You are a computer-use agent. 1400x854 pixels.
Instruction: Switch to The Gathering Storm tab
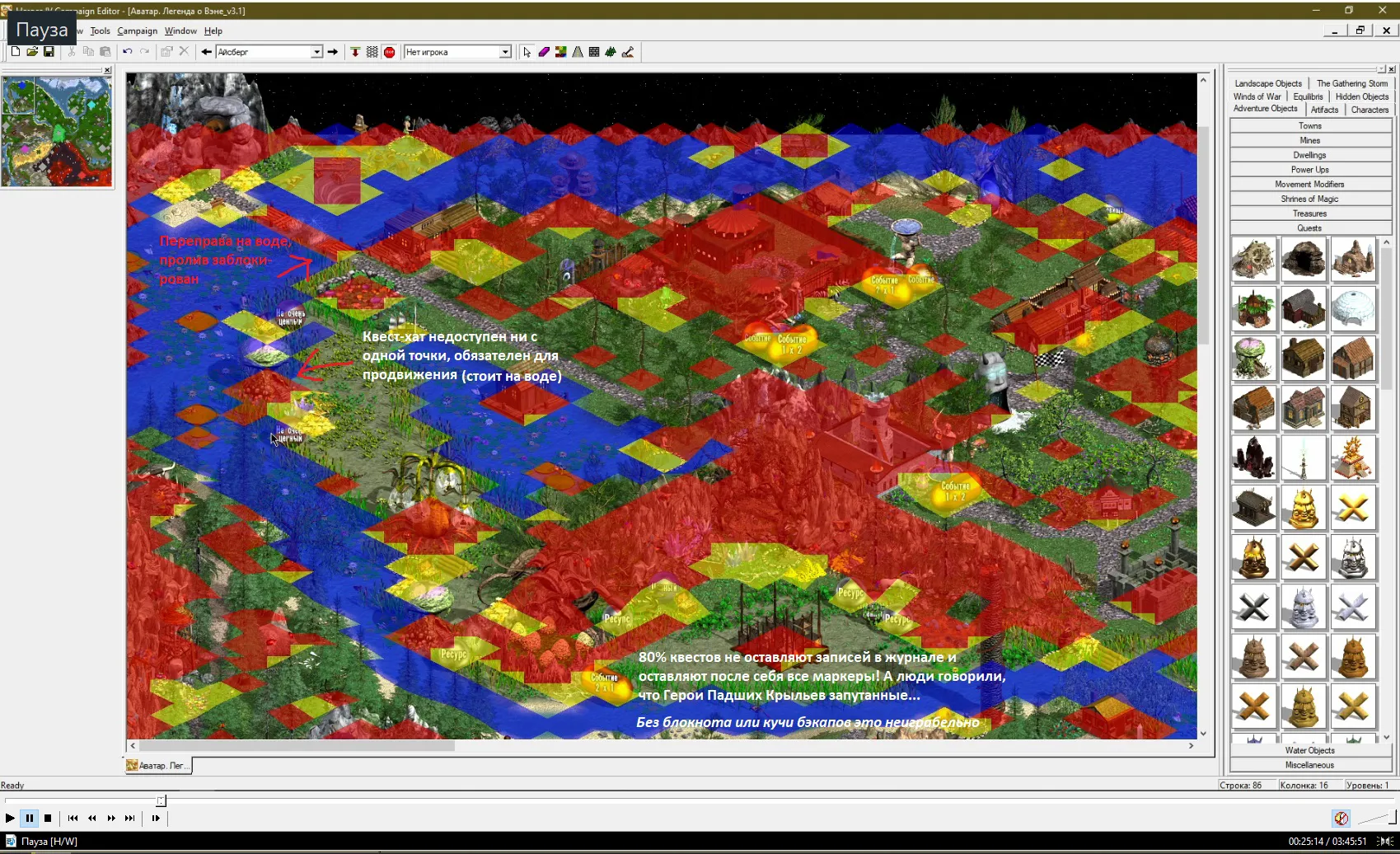point(1352,83)
